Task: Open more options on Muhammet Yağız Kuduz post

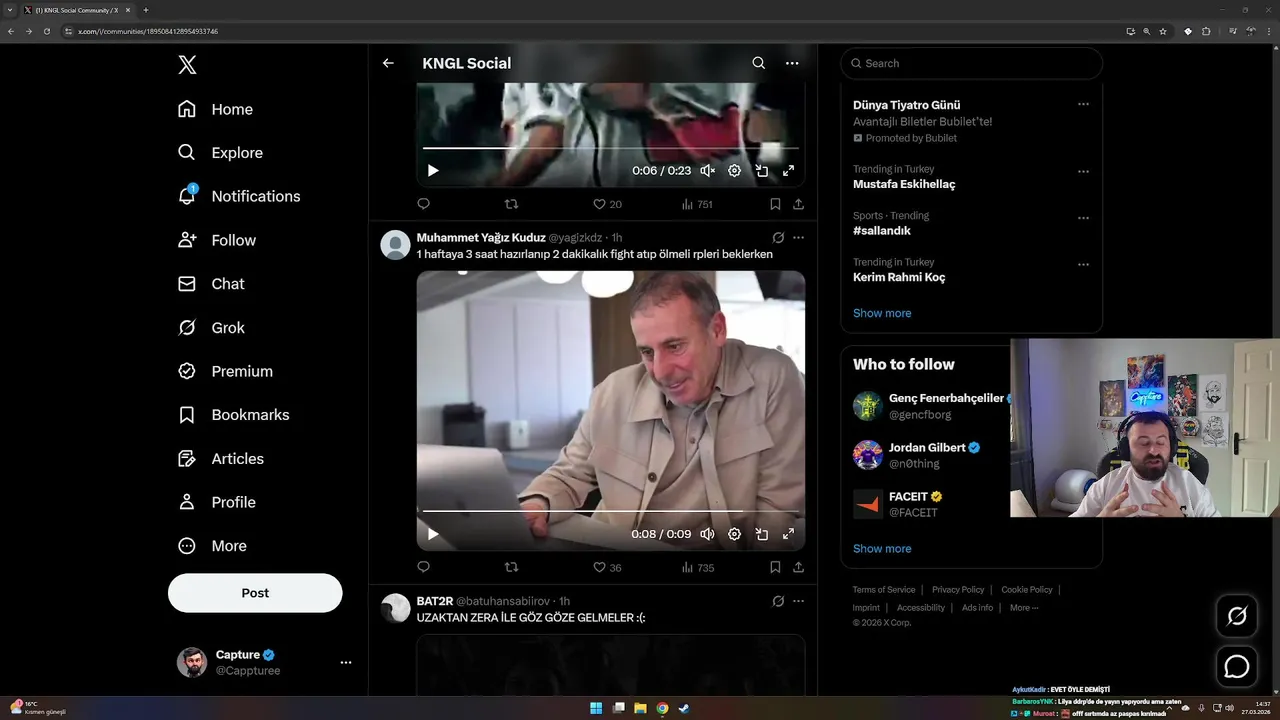Action: tap(798, 238)
